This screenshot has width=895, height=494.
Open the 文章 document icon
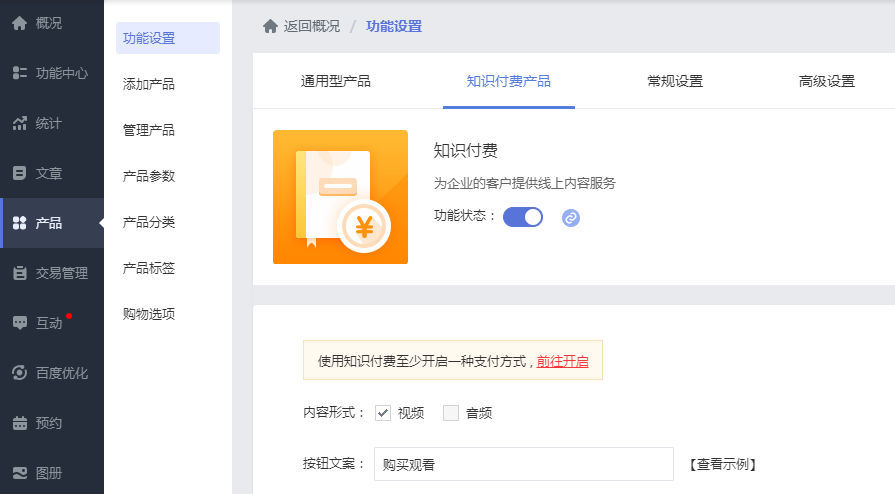19,173
